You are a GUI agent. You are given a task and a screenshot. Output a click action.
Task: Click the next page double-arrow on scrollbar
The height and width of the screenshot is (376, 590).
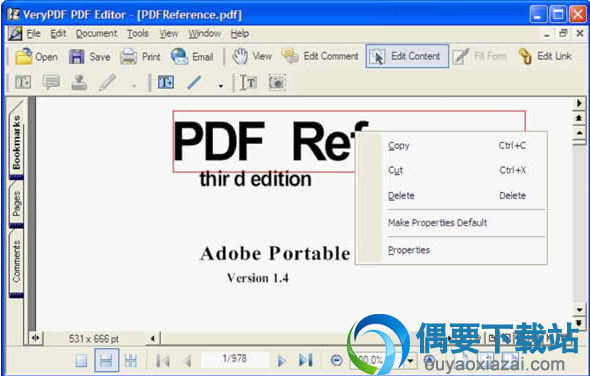tap(579, 323)
